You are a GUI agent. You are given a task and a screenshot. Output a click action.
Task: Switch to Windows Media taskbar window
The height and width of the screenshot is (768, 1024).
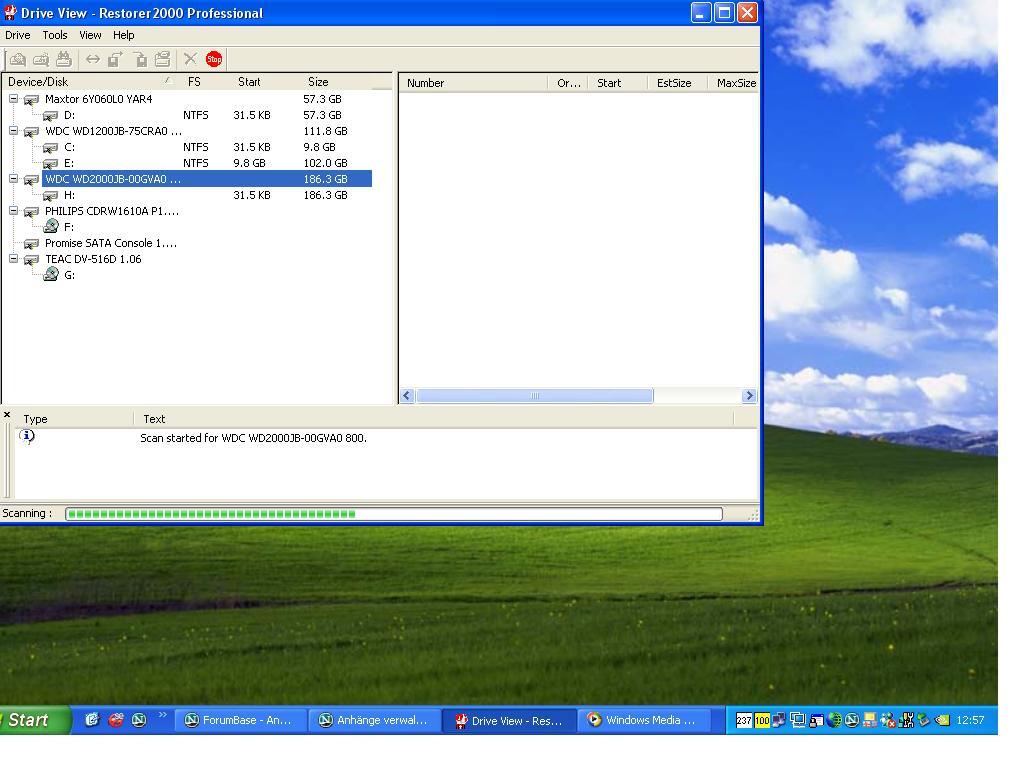click(644, 720)
